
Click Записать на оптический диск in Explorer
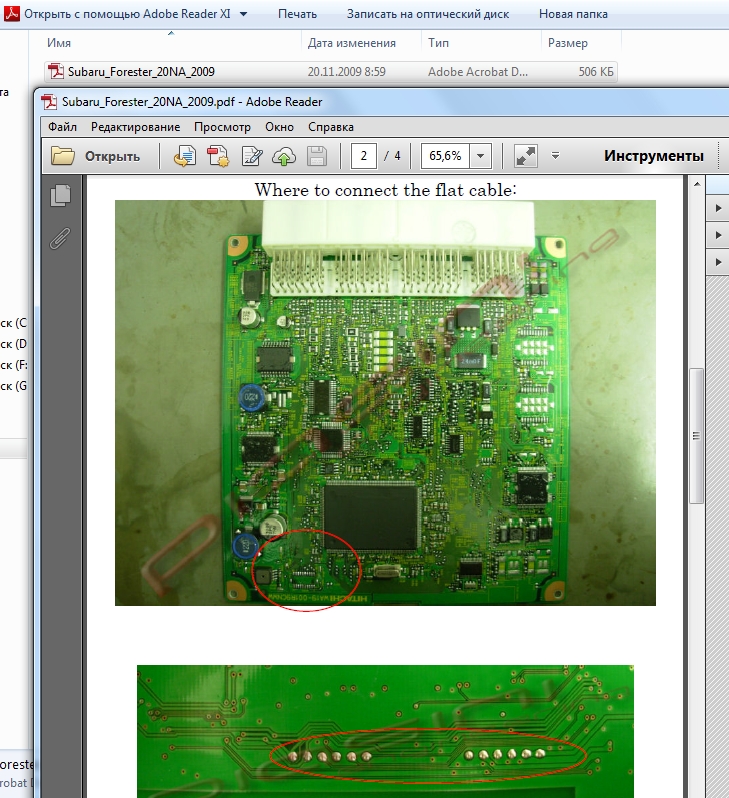[428, 14]
